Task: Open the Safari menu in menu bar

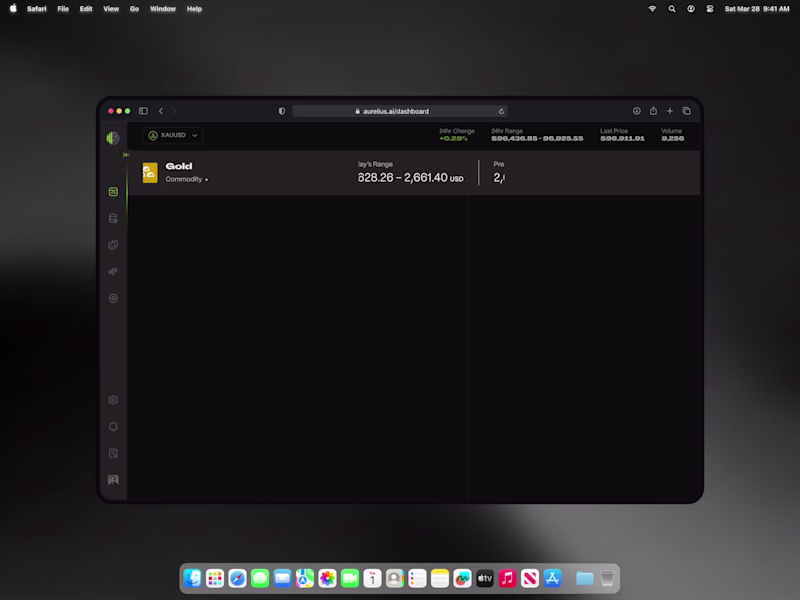Action: tap(36, 9)
